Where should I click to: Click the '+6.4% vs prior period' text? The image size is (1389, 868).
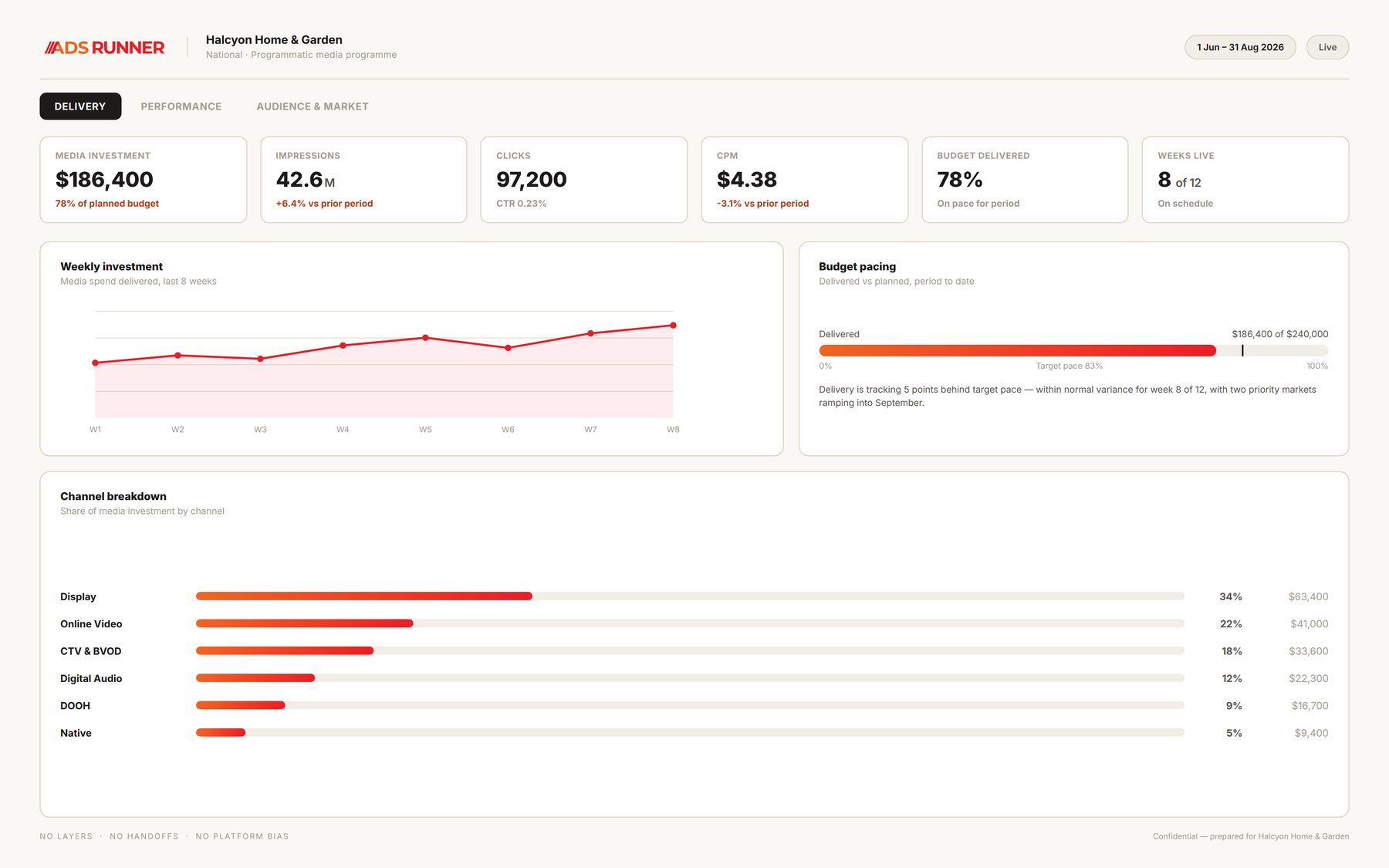click(324, 204)
